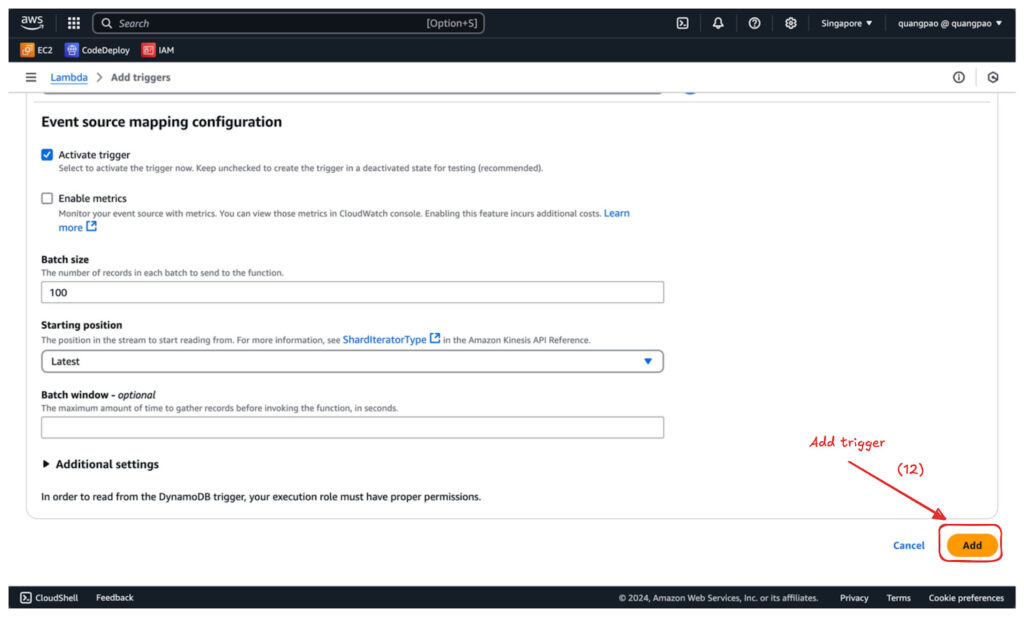Image resolution: width=1024 pixels, height=617 pixels.
Task: Click the Batch window input field
Action: (353, 427)
